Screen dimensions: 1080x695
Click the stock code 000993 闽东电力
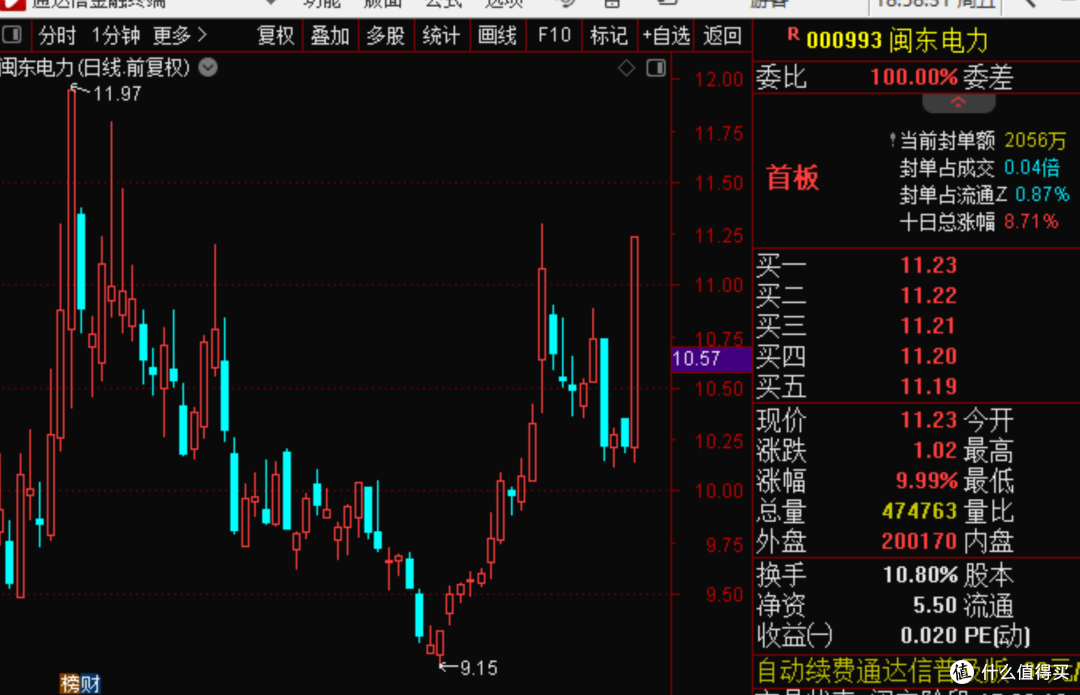tap(897, 41)
